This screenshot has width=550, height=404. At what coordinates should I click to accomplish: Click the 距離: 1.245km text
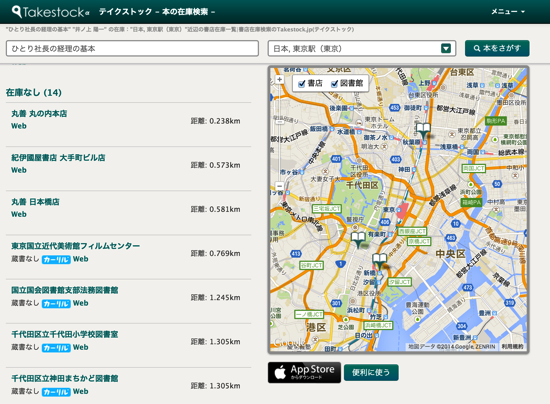pyautogui.click(x=215, y=298)
